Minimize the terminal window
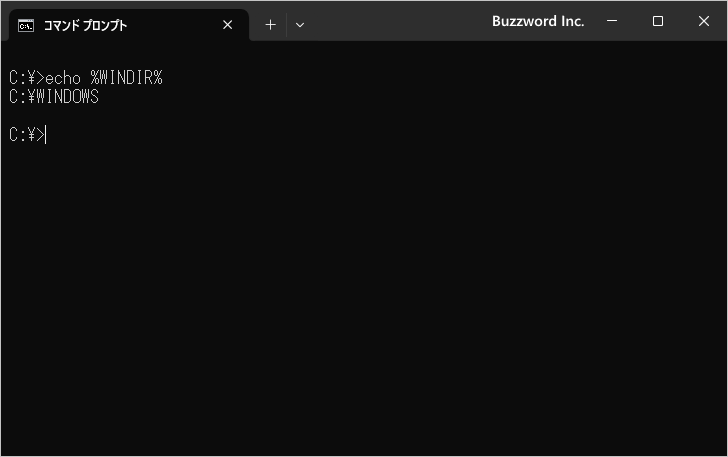 click(611, 21)
